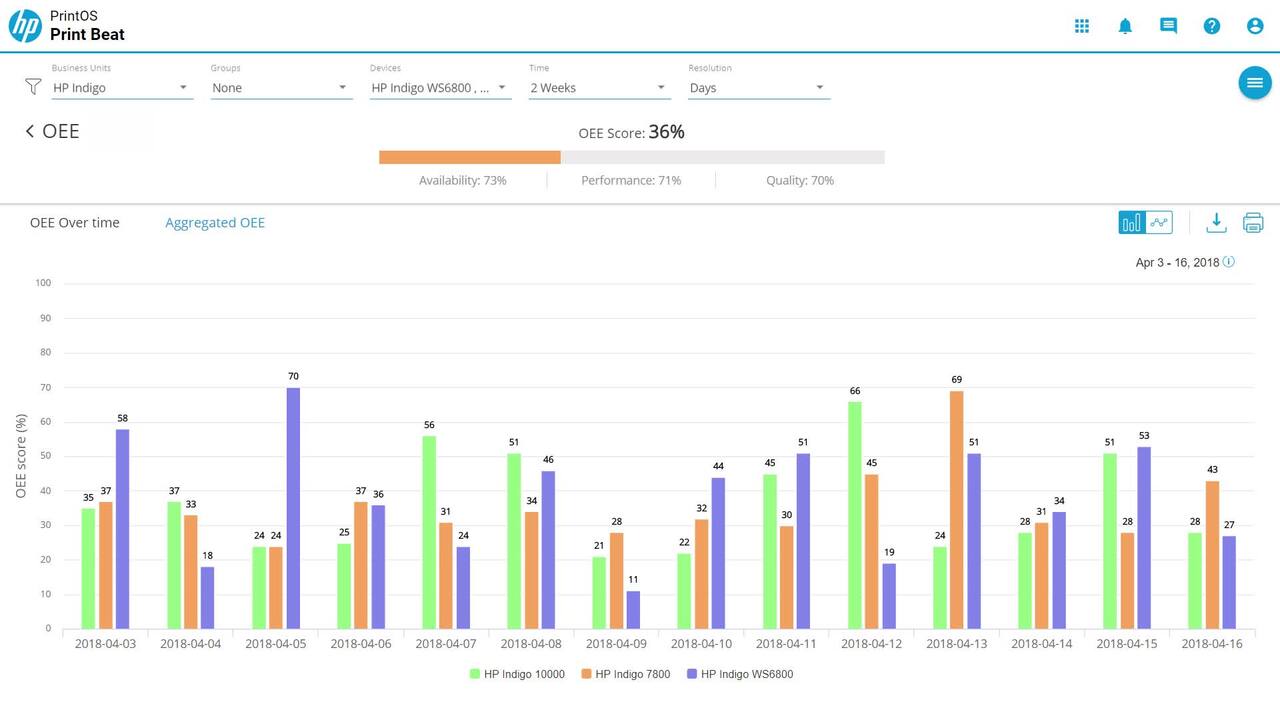Viewport: 1280px width, 720px height.
Task: Print the OEE report
Action: coord(1253,223)
